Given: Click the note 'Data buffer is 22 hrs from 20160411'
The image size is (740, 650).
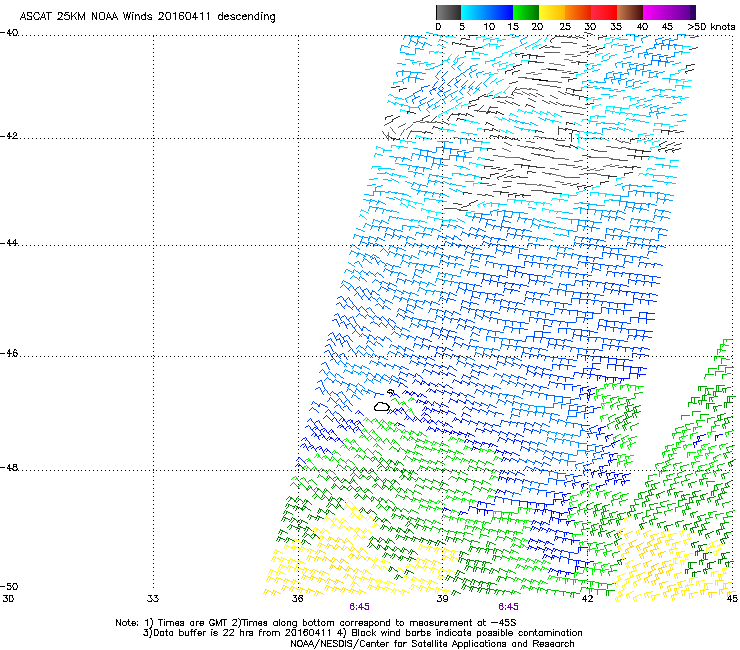Looking at the screenshot, I should (x=242, y=633).
